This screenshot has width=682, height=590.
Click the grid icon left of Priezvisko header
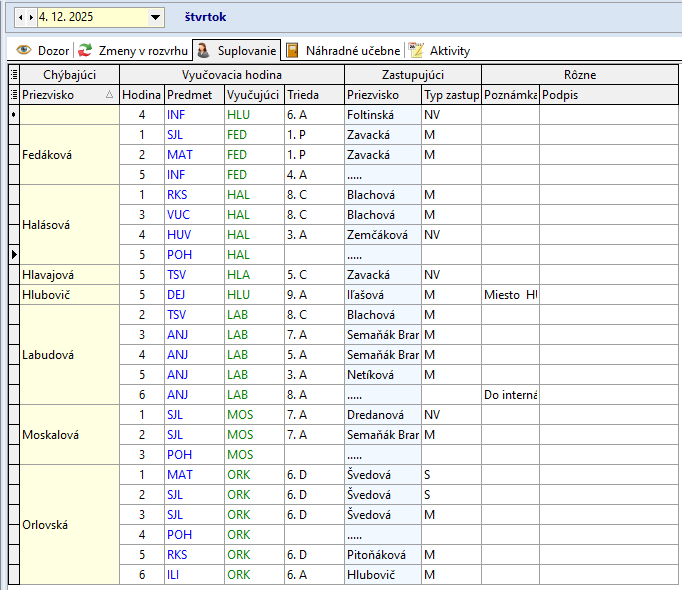point(13,95)
